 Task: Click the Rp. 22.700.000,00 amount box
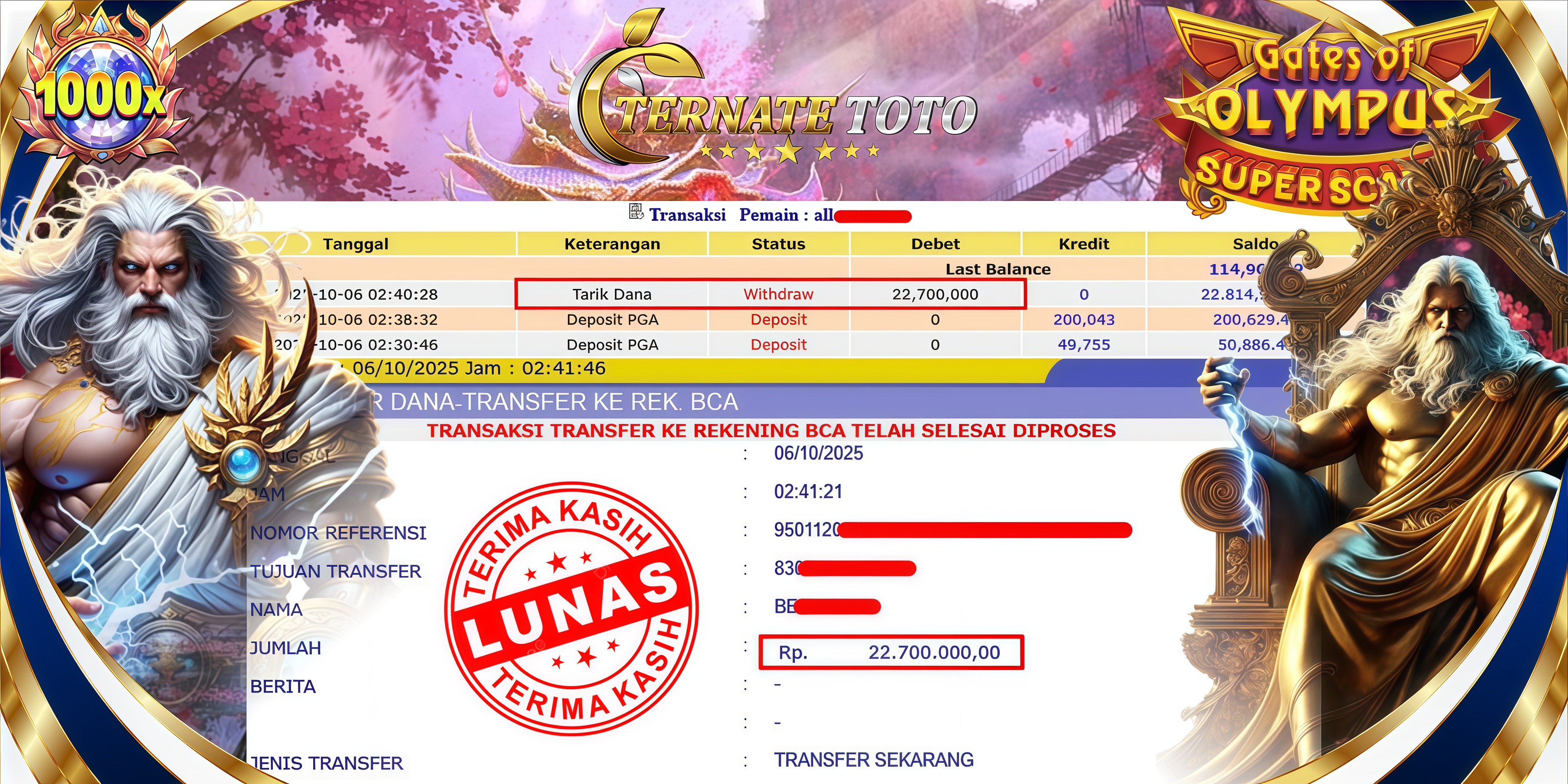click(891, 652)
